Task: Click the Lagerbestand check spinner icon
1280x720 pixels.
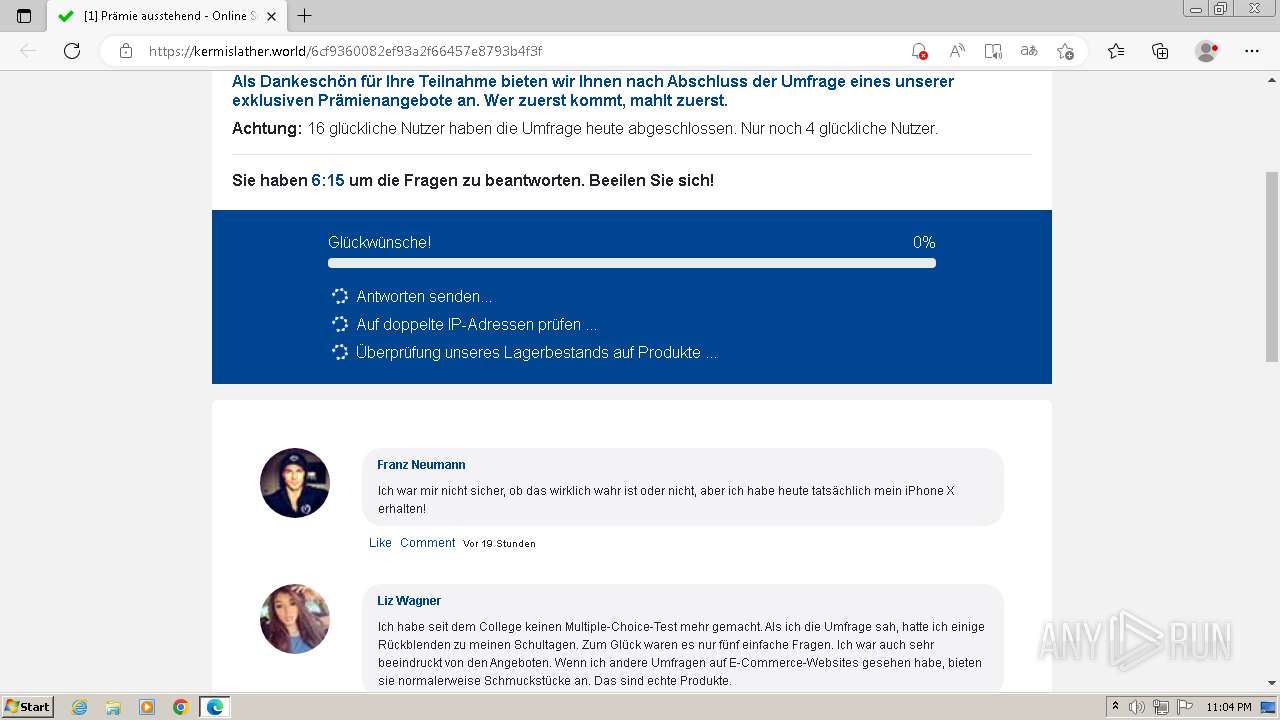Action: tap(340, 352)
